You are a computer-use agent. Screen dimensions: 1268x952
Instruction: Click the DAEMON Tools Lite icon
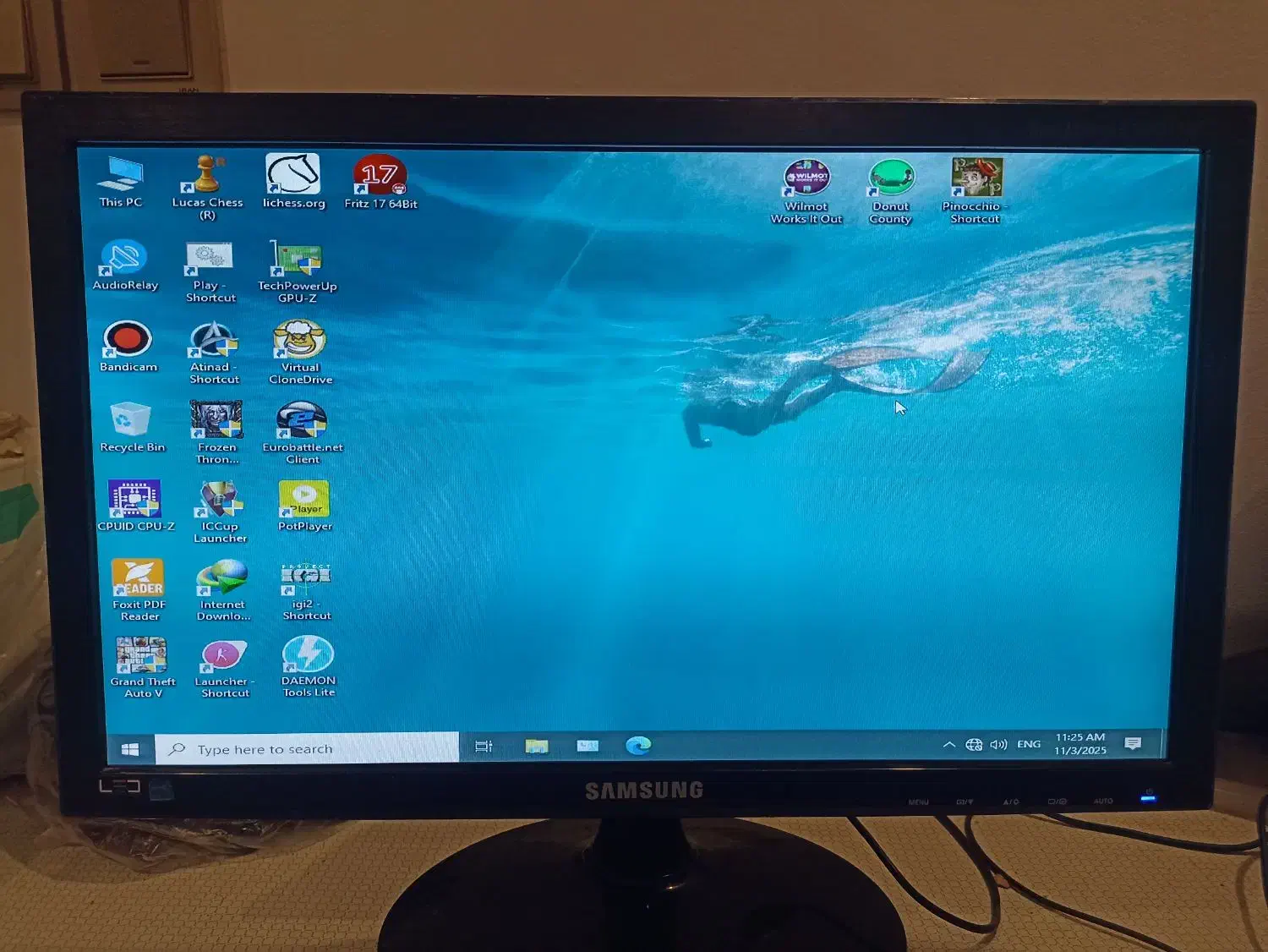tap(308, 655)
